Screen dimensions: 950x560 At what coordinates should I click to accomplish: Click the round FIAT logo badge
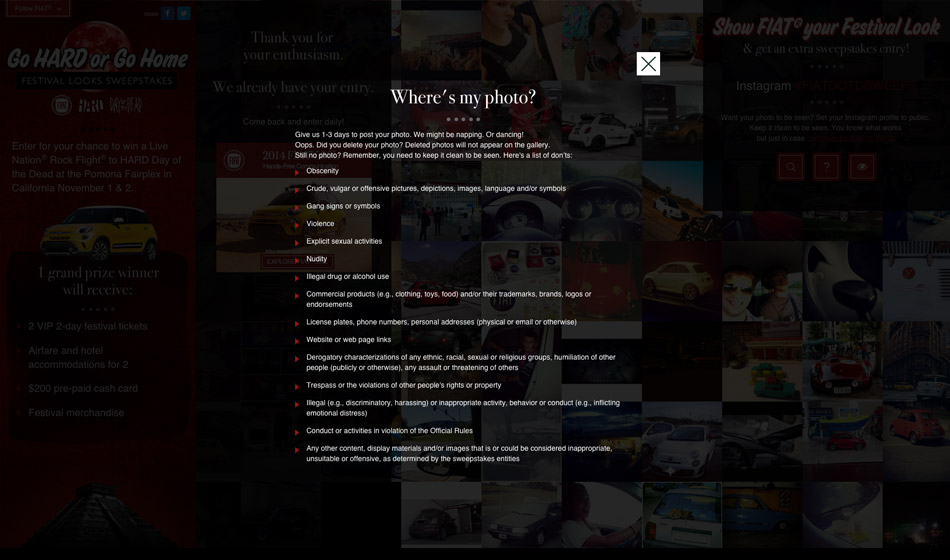pyautogui.click(x=62, y=105)
